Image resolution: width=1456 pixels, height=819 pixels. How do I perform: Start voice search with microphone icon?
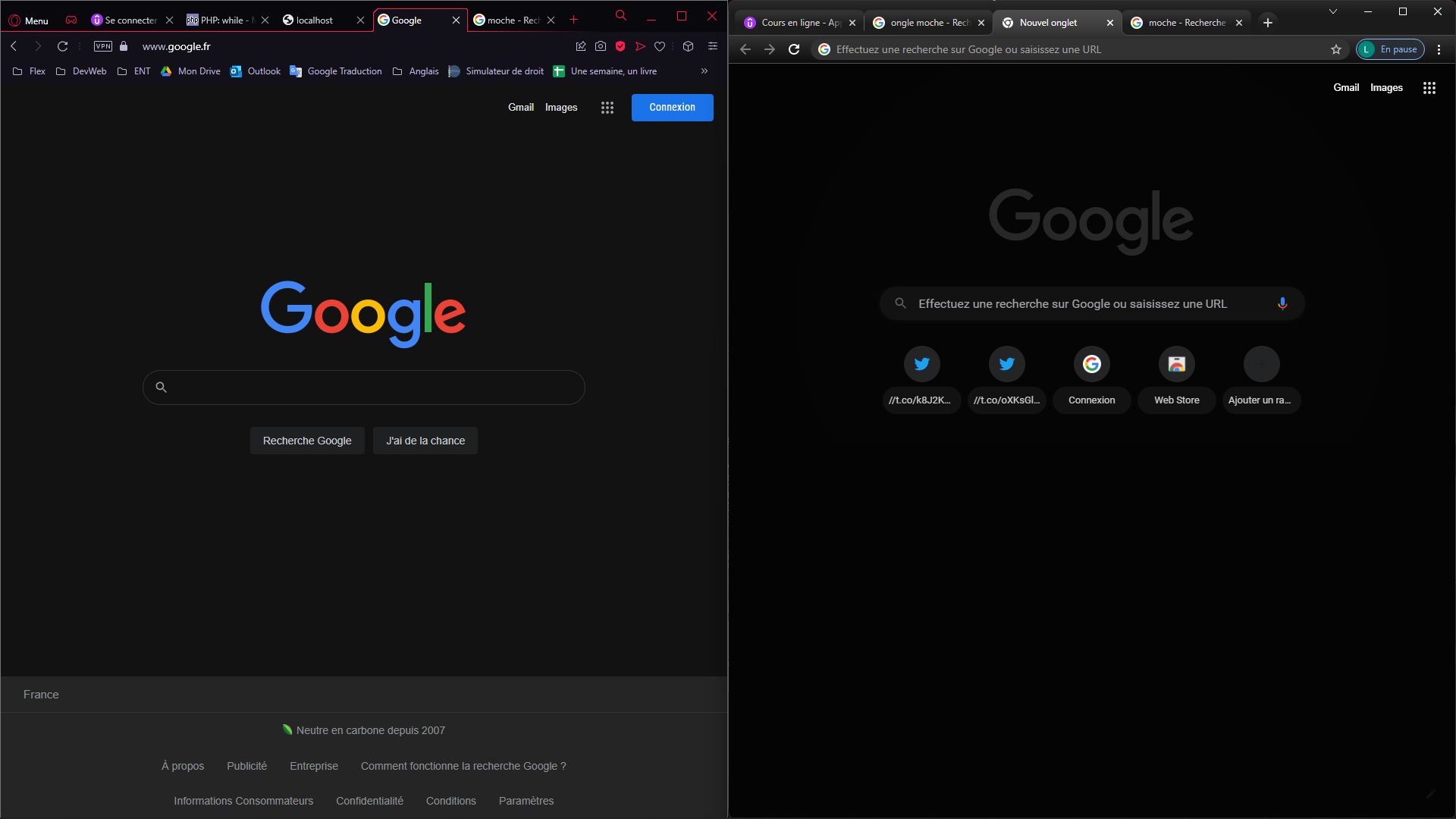[x=1282, y=303]
